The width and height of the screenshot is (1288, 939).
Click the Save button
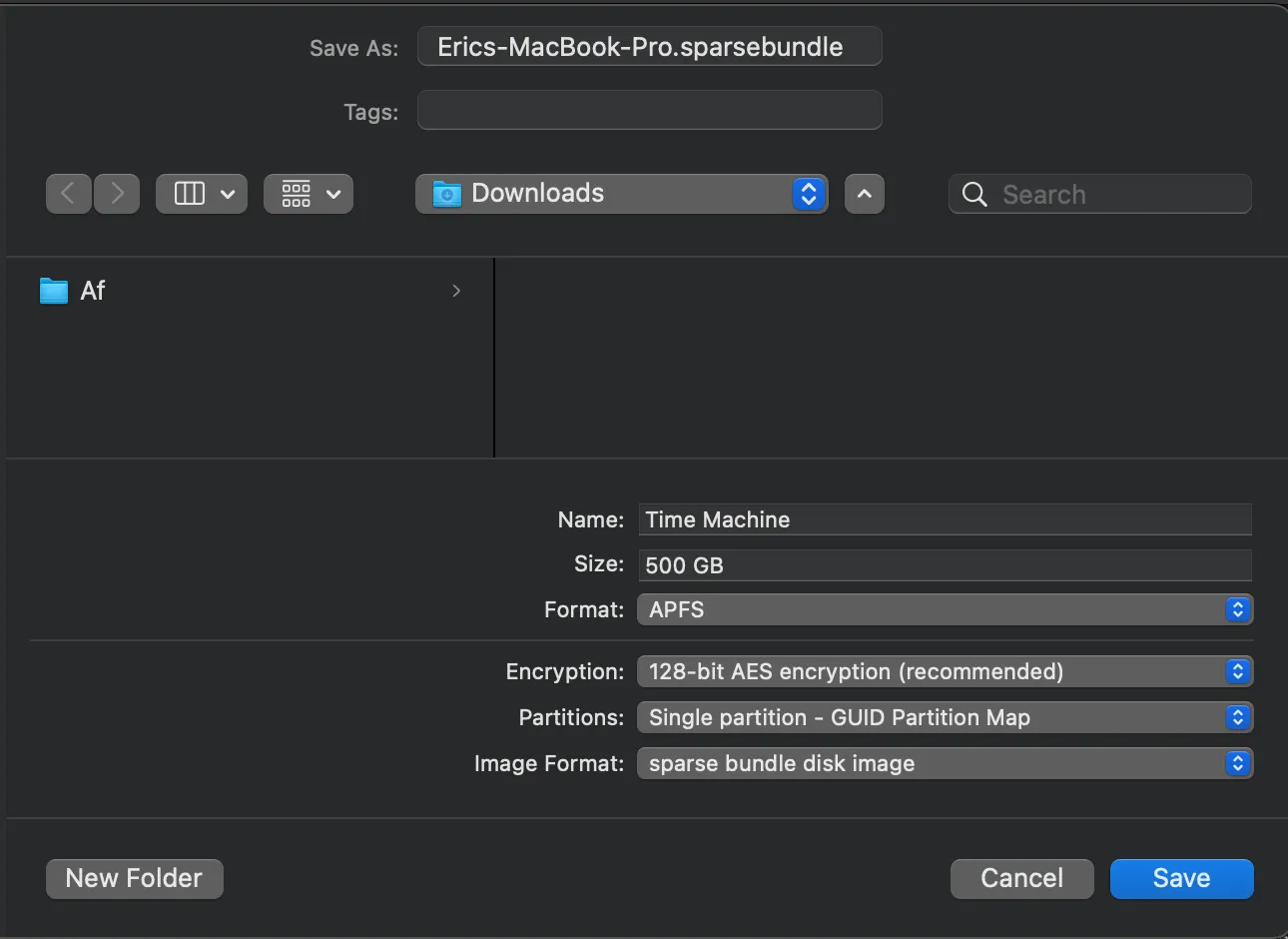1181,878
